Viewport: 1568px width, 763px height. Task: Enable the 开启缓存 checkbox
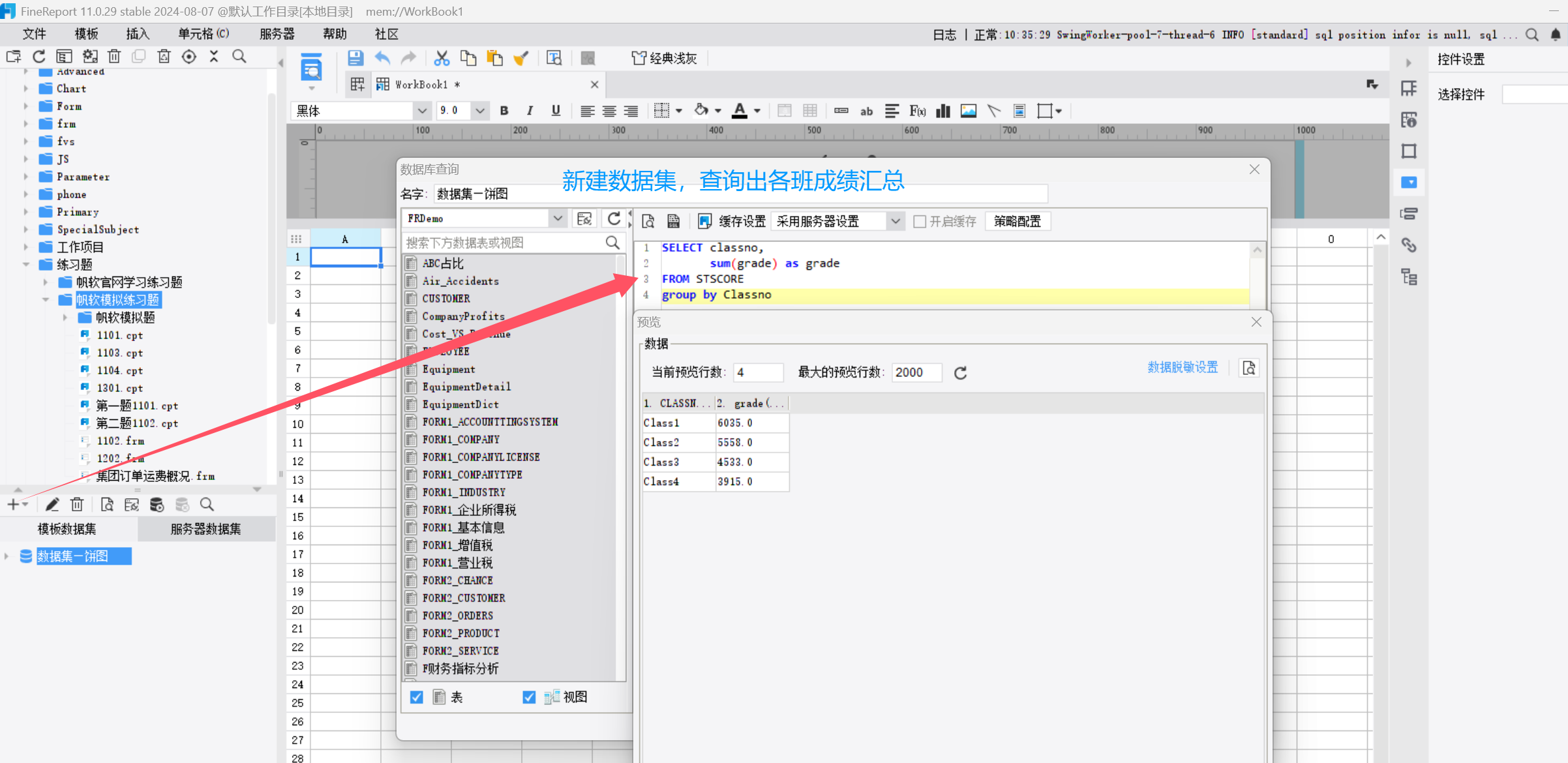920,222
